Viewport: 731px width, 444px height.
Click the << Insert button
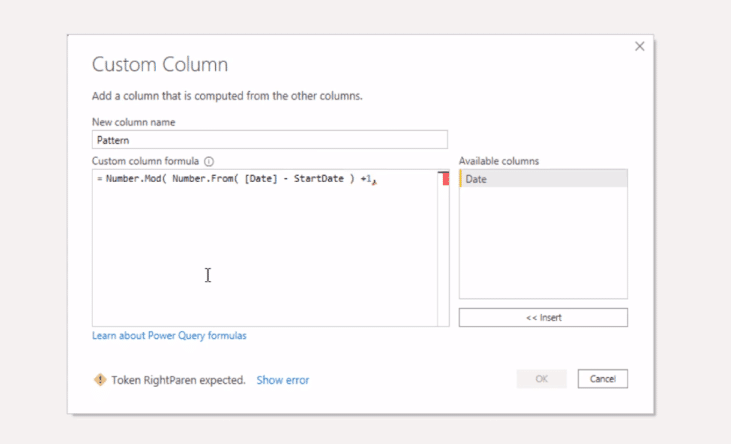(543, 318)
